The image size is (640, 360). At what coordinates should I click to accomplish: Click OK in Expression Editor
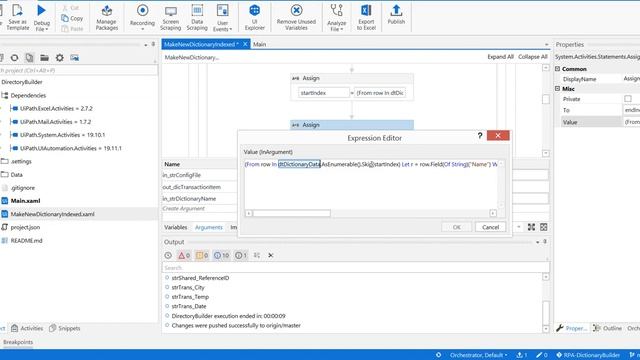click(456, 227)
